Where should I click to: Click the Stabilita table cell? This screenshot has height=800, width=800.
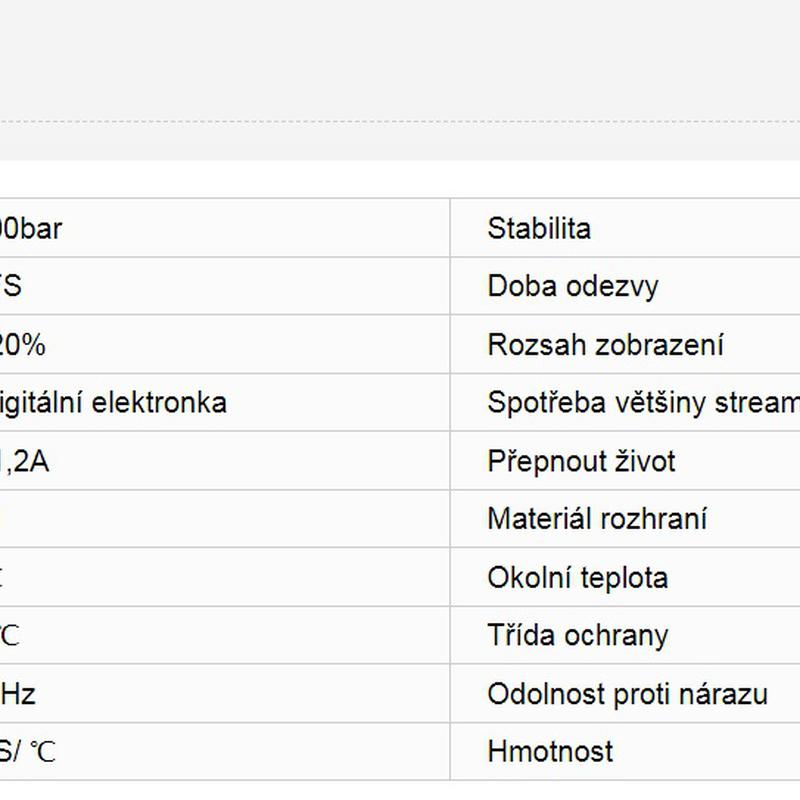point(539,228)
